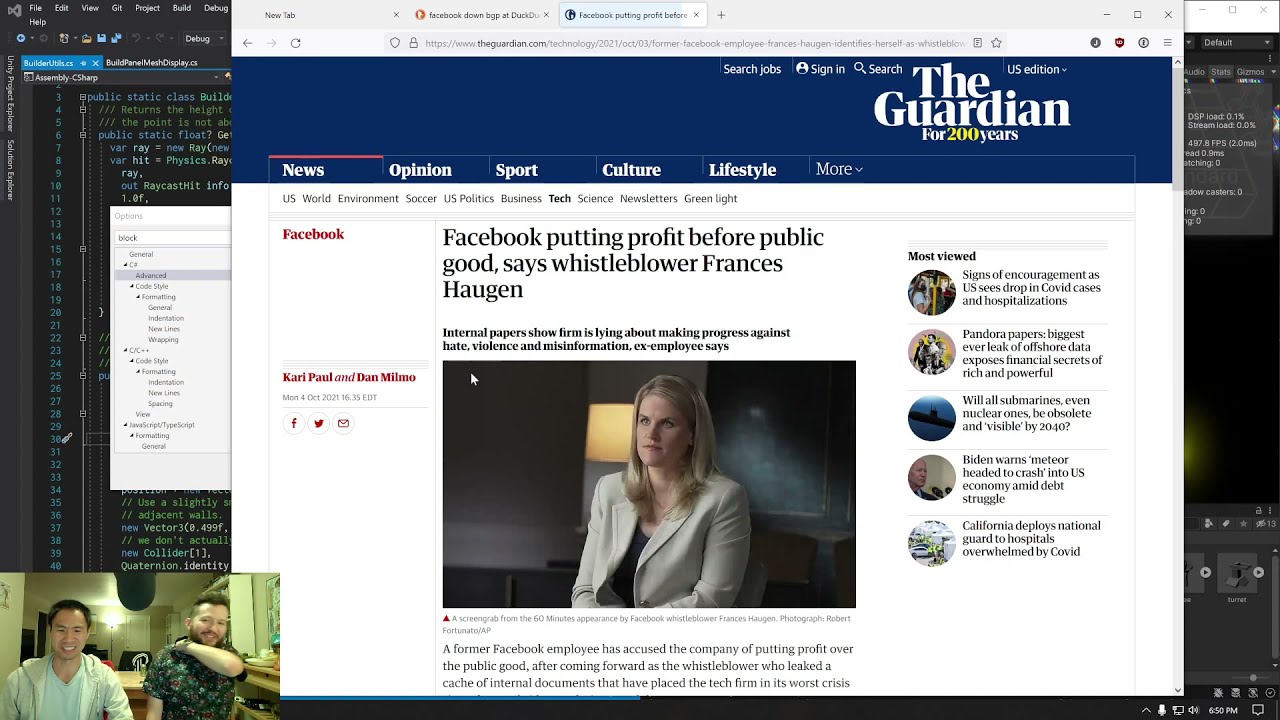Open Kari Paul author link
The height and width of the screenshot is (720, 1280).
point(307,377)
